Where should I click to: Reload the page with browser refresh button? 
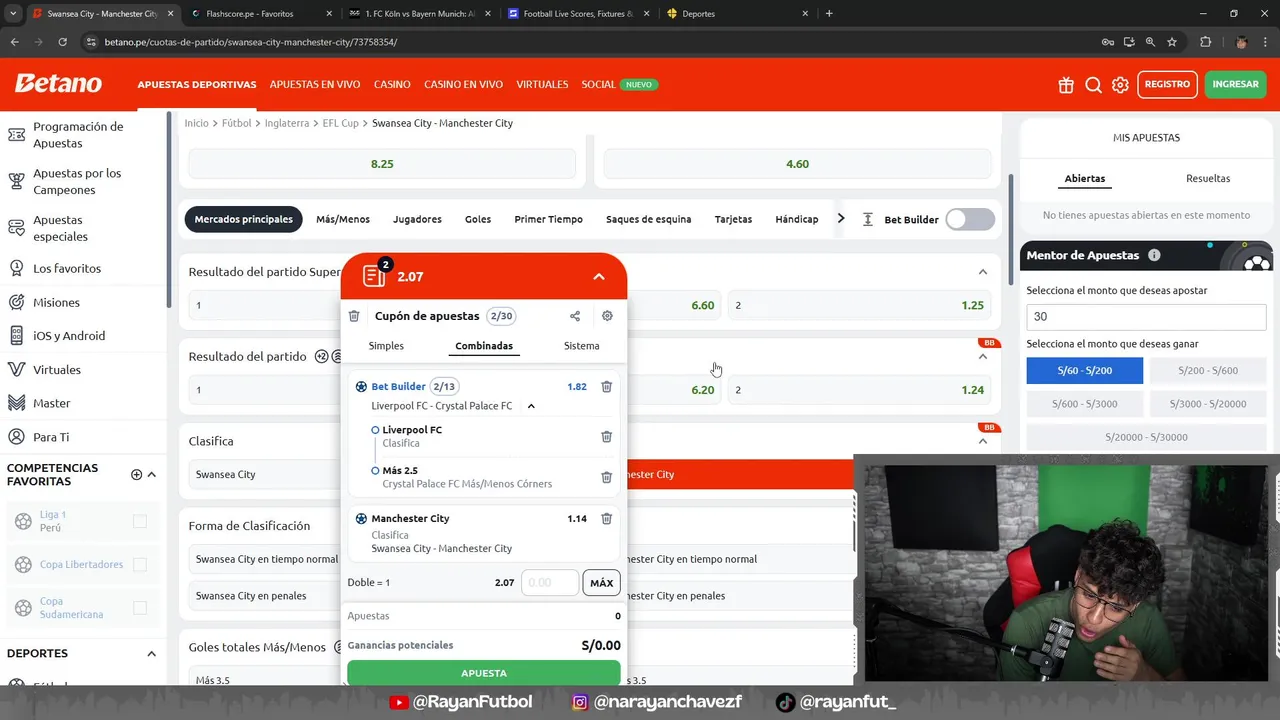(62, 42)
